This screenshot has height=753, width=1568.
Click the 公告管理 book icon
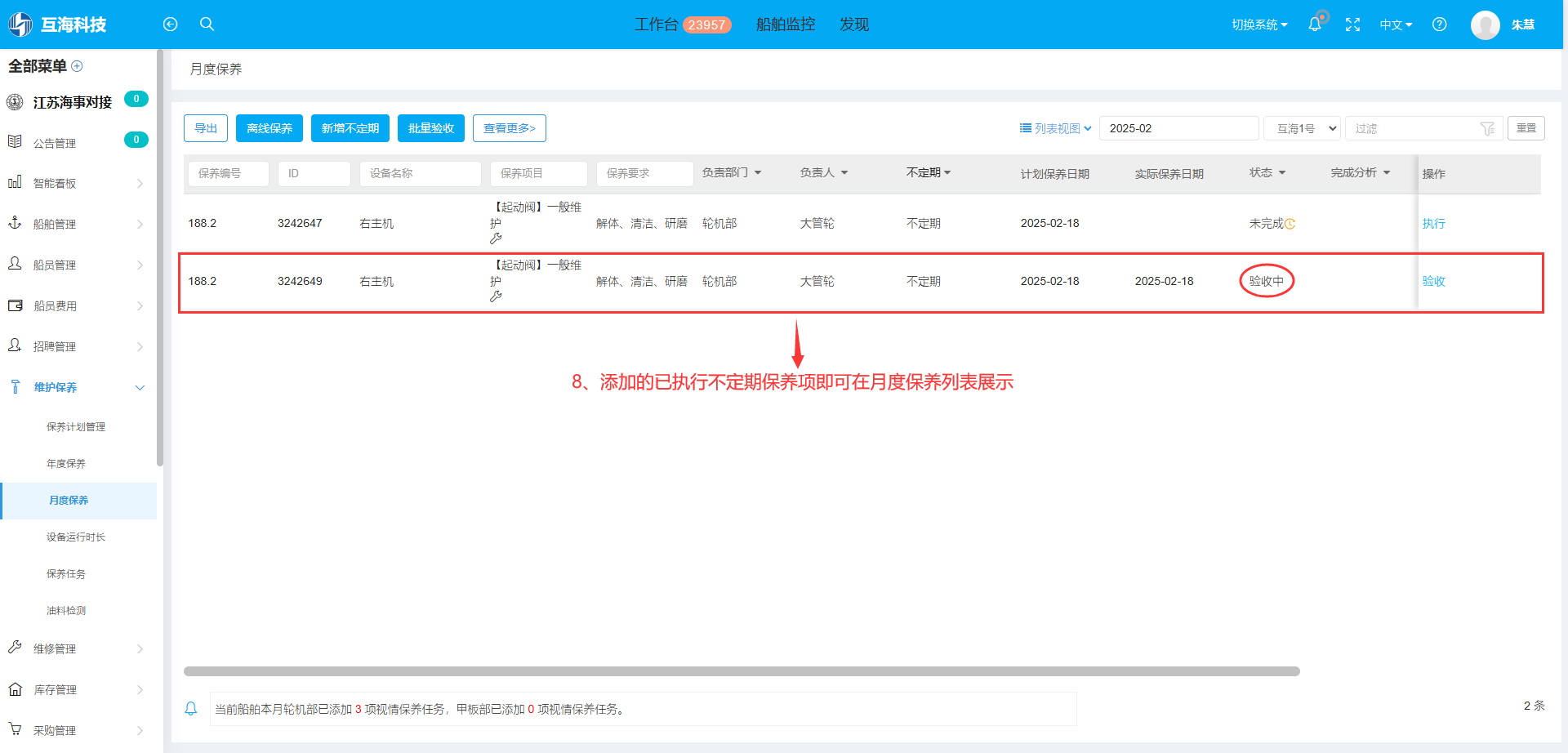(x=15, y=142)
